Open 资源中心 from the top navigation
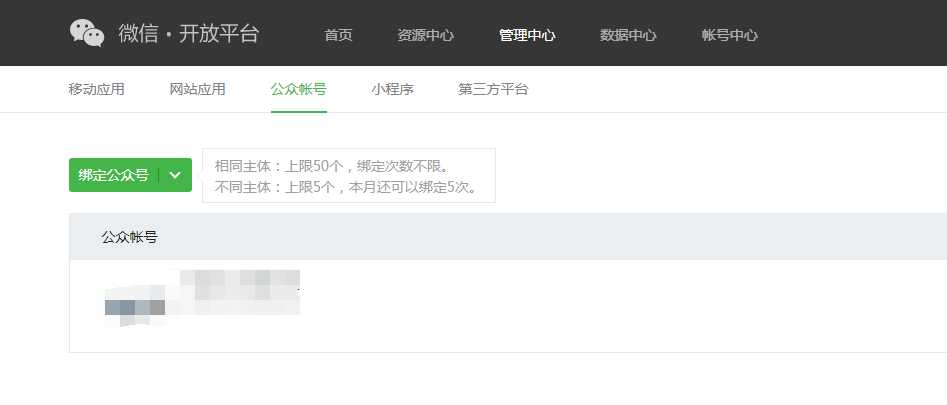 coord(425,35)
